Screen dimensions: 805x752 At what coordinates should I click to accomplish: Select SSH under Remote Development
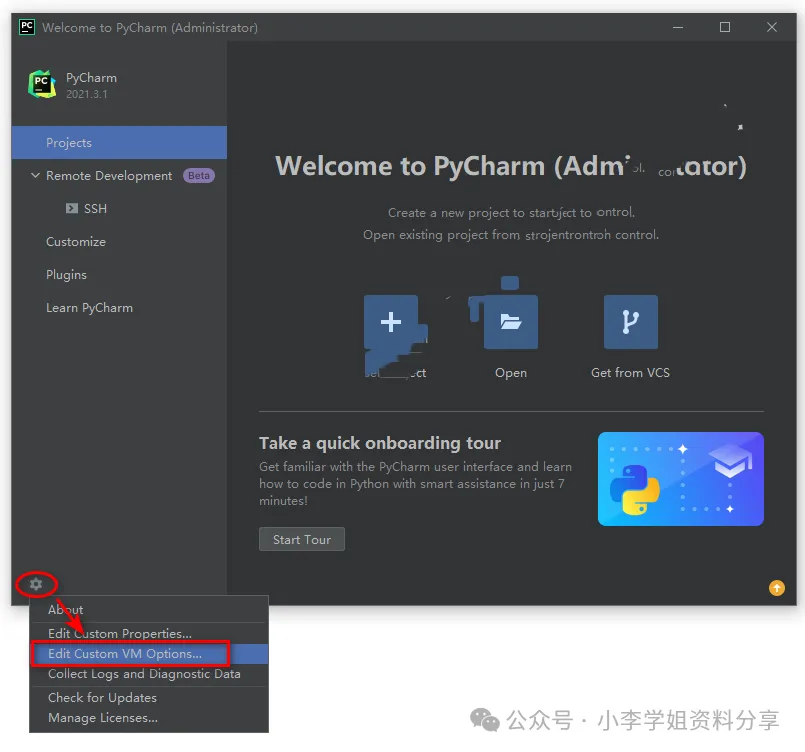point(95,208)
